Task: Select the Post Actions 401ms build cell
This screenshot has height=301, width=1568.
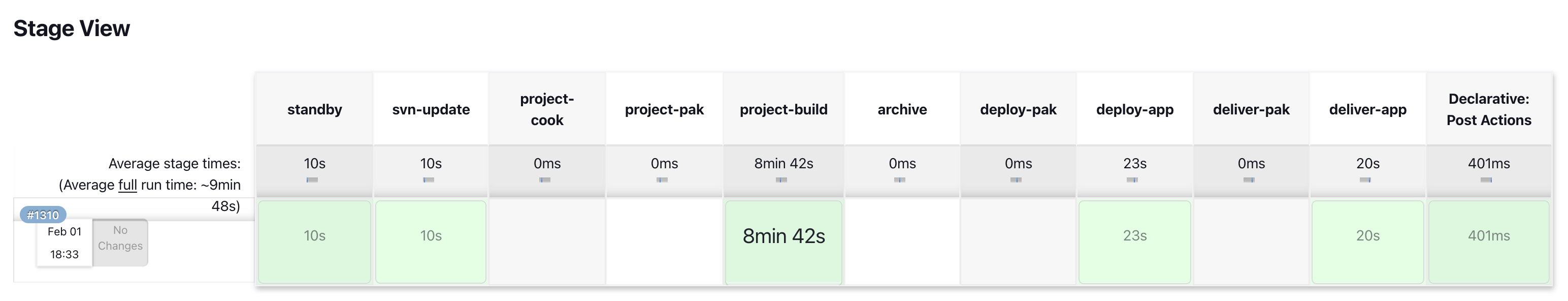Action: click(1488, 242)
